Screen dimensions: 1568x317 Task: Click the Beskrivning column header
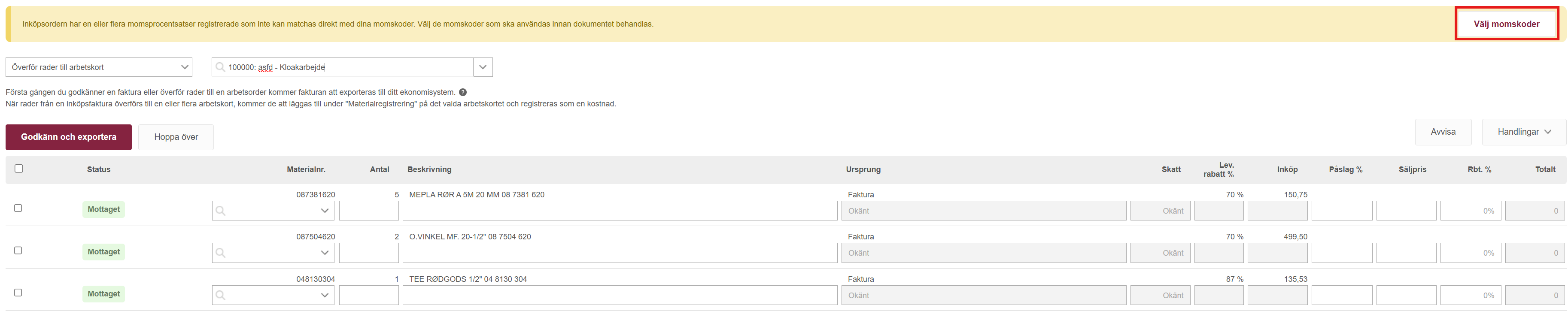[x=429, y=169]
